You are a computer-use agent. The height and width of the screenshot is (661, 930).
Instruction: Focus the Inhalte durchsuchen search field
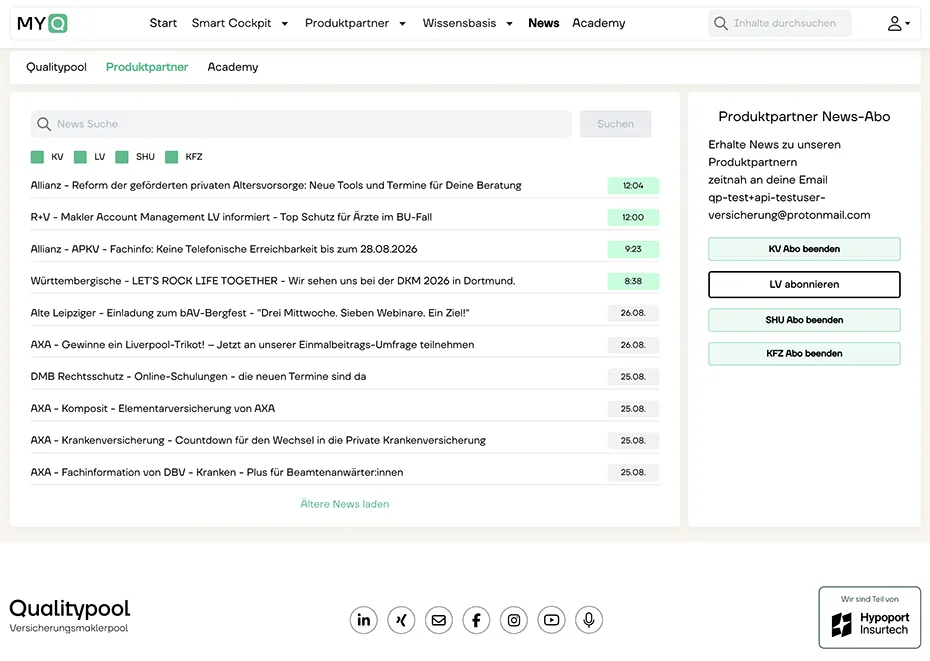(780, 23)
